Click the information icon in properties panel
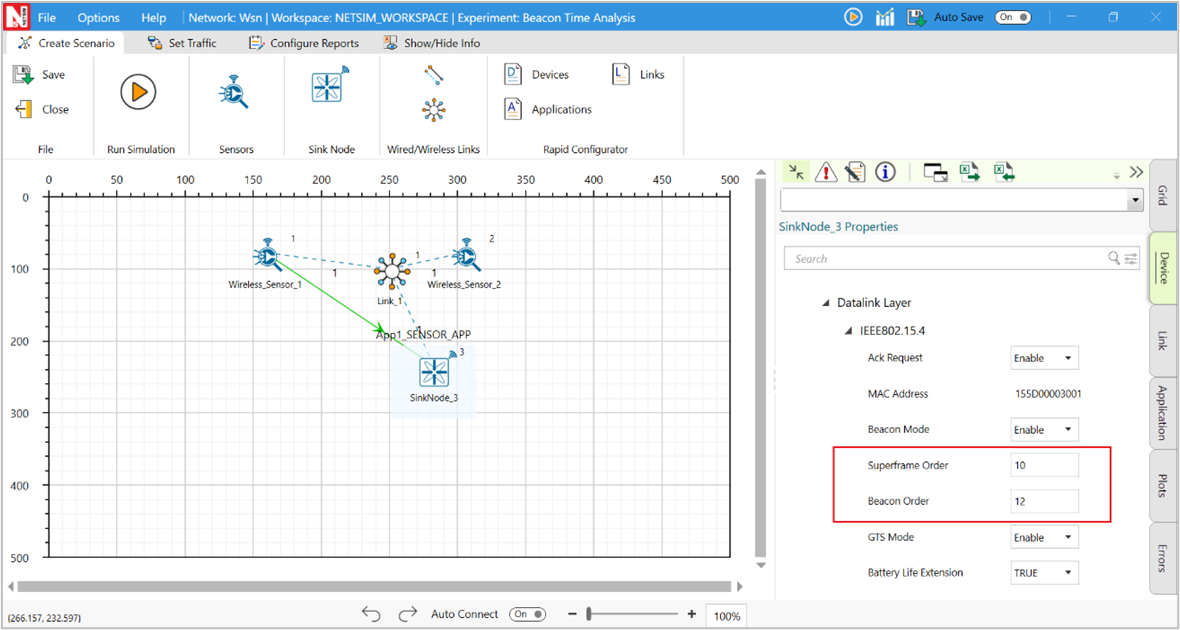The width and height of the screenshot is (1180, 630). 885,172
